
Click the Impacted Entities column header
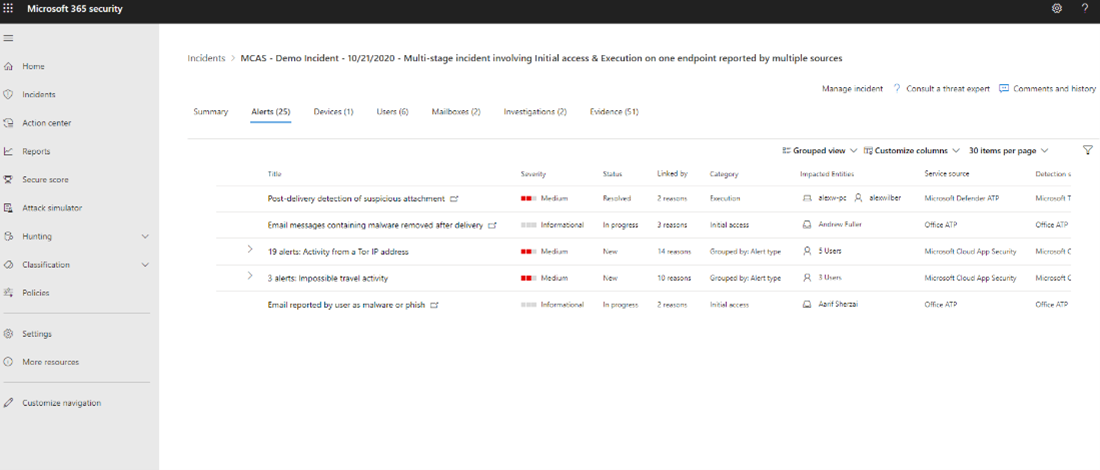pyautogui.click(x=827, y=174)
